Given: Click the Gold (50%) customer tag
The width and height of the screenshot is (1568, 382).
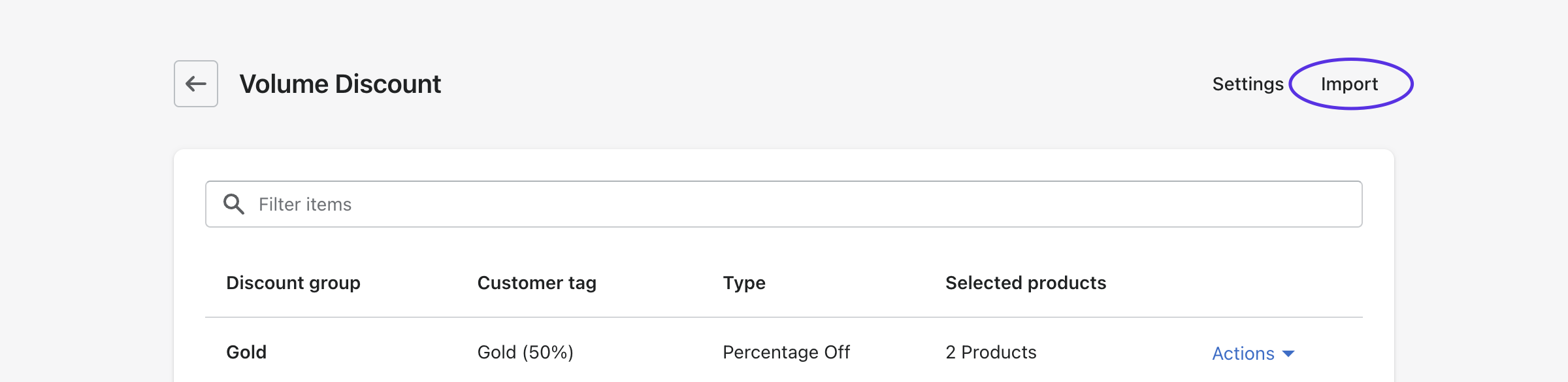Looking at the screenshot, I should [x=525, y=352].
